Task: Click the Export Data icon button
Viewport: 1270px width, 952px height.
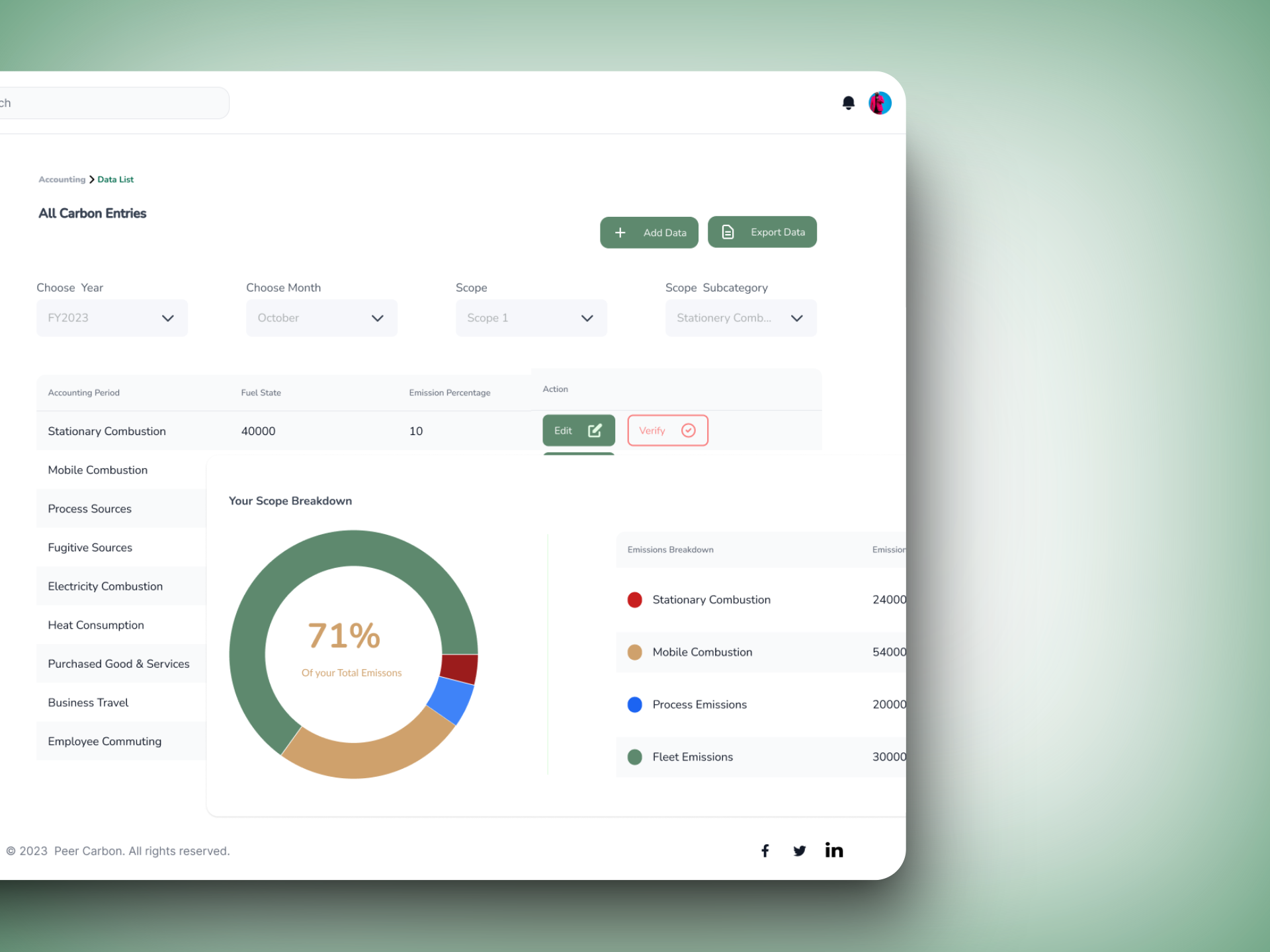Action: coord(729,232)
